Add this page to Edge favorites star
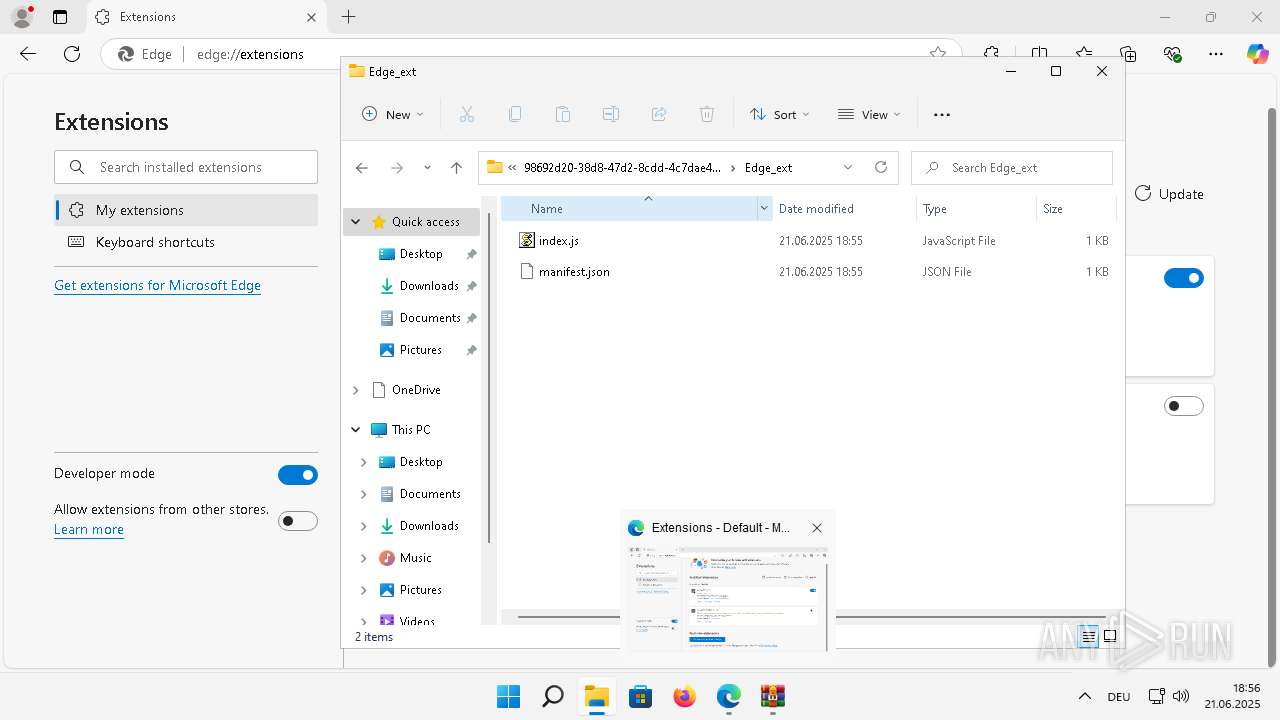The width and height of the screenshot is (1280, 720). click(938, 54)
